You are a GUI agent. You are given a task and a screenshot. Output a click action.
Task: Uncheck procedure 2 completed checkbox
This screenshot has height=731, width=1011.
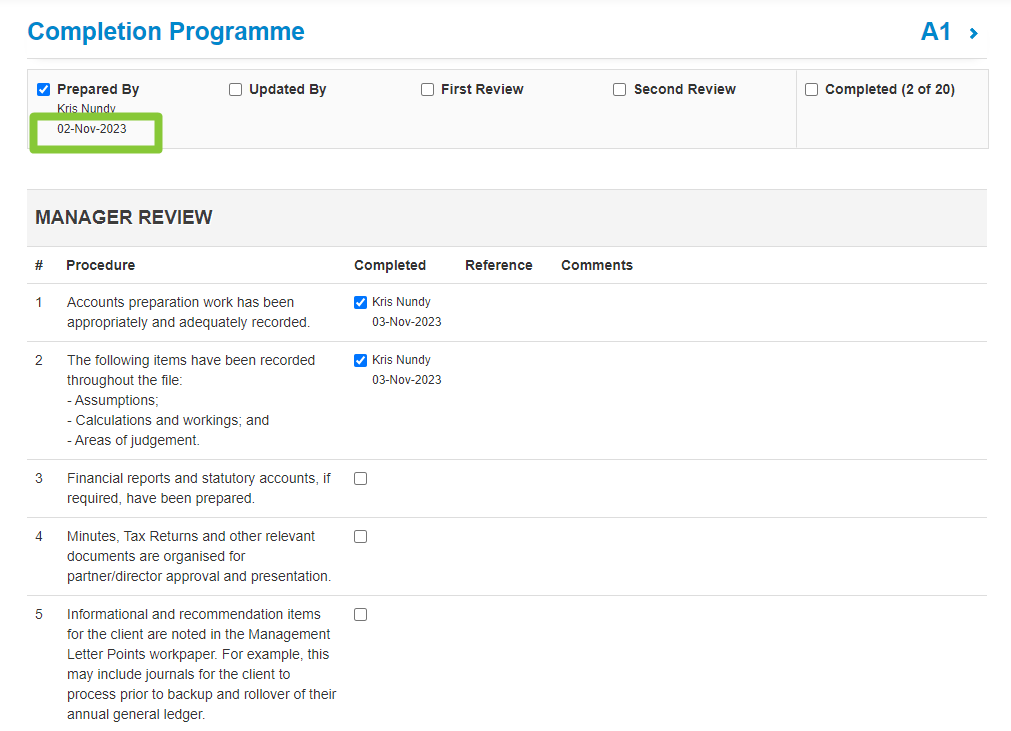[x=360, y=360]
